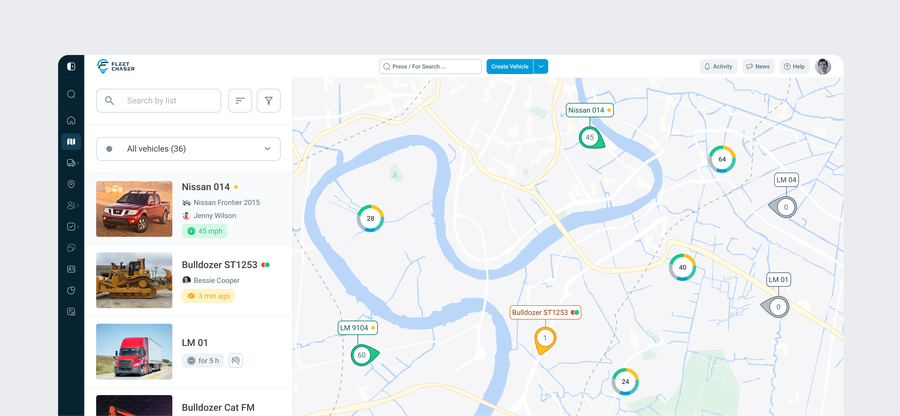
Task: Click the green map pin showing 45
Action: pos(590,138)
